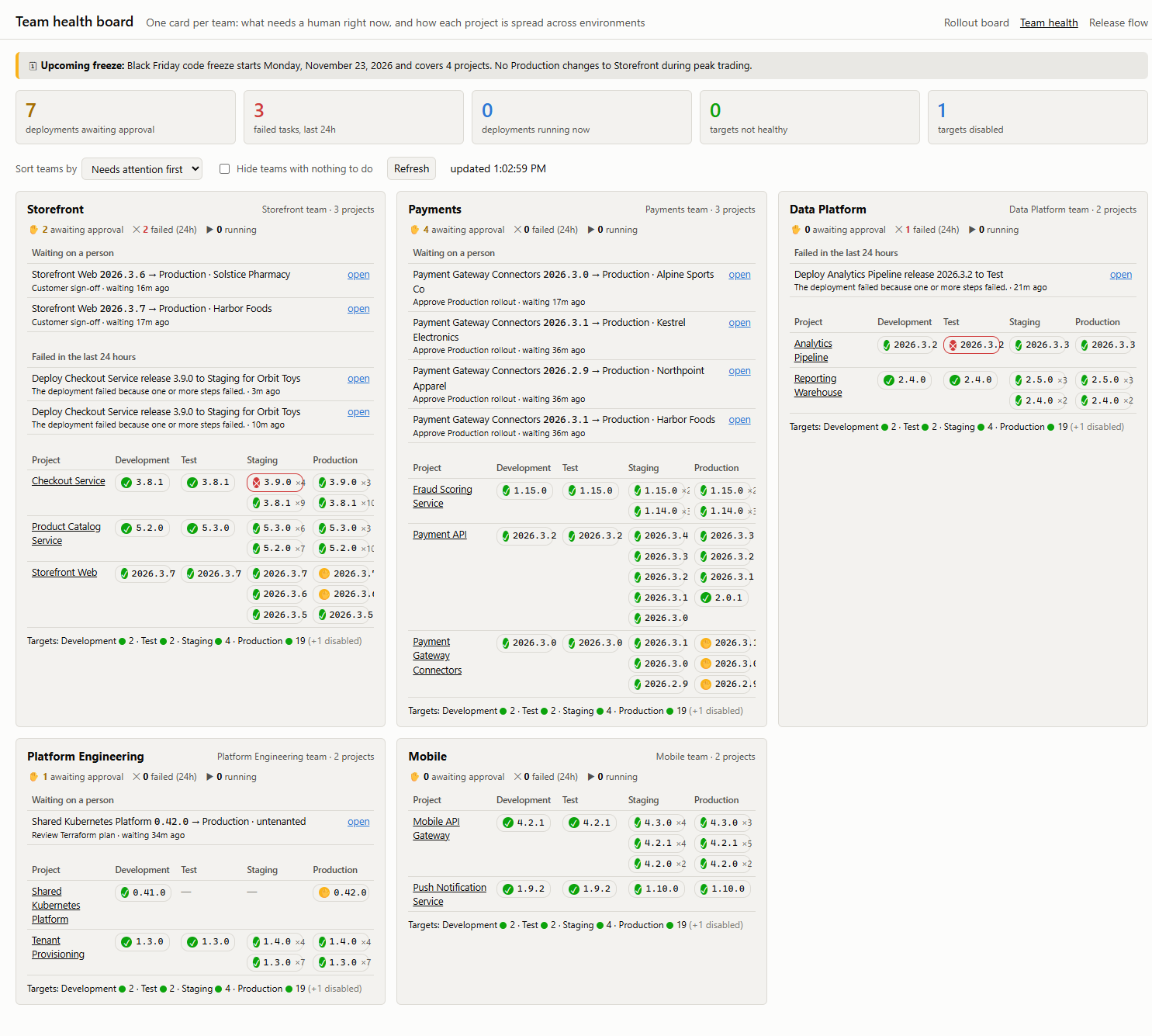Click Product Catalog Service 5.2.0 Development chip
The height and width of the screenshot is (1036, 1152).
click(142, 528)
